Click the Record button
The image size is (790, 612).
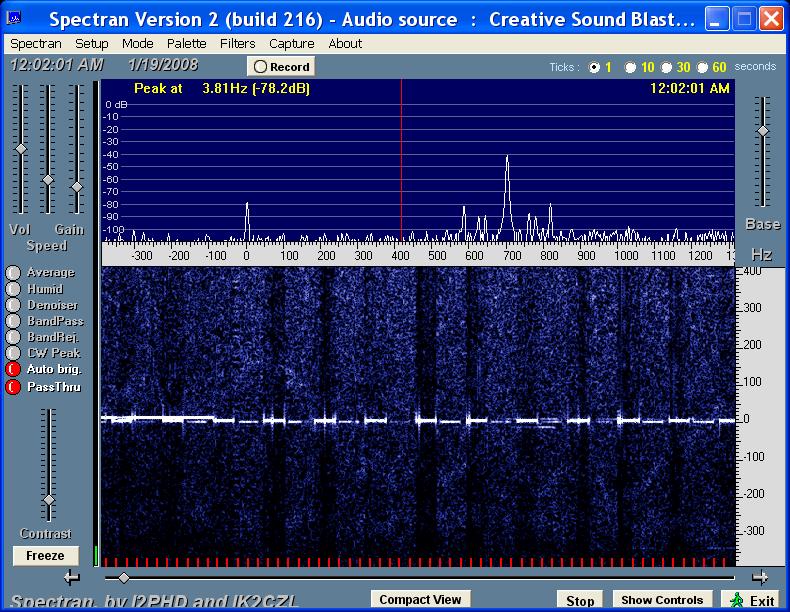click(281, 66)
